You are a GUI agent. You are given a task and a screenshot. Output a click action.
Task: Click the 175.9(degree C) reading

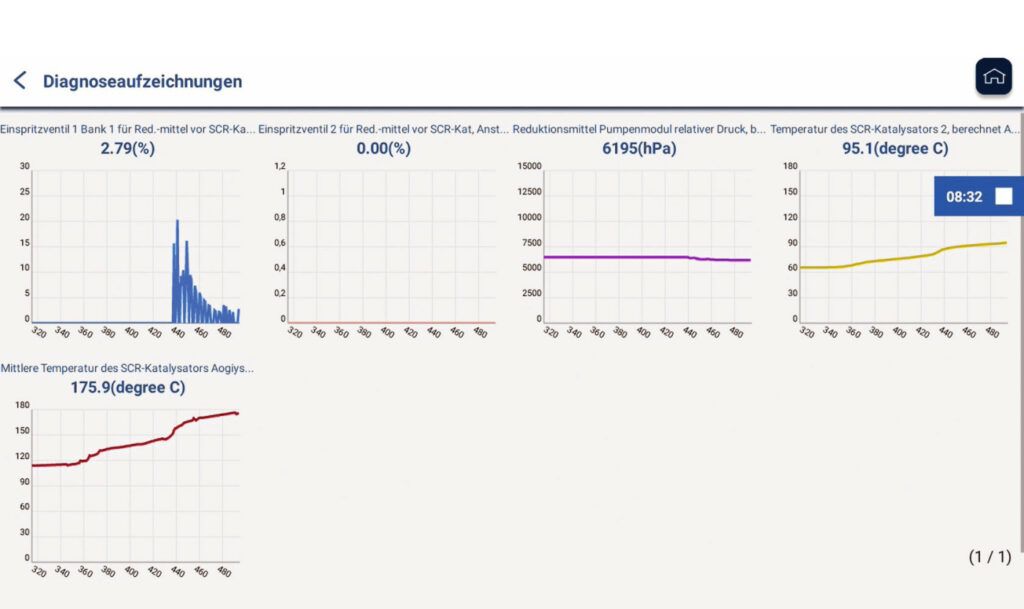click(x=127, y=387)
